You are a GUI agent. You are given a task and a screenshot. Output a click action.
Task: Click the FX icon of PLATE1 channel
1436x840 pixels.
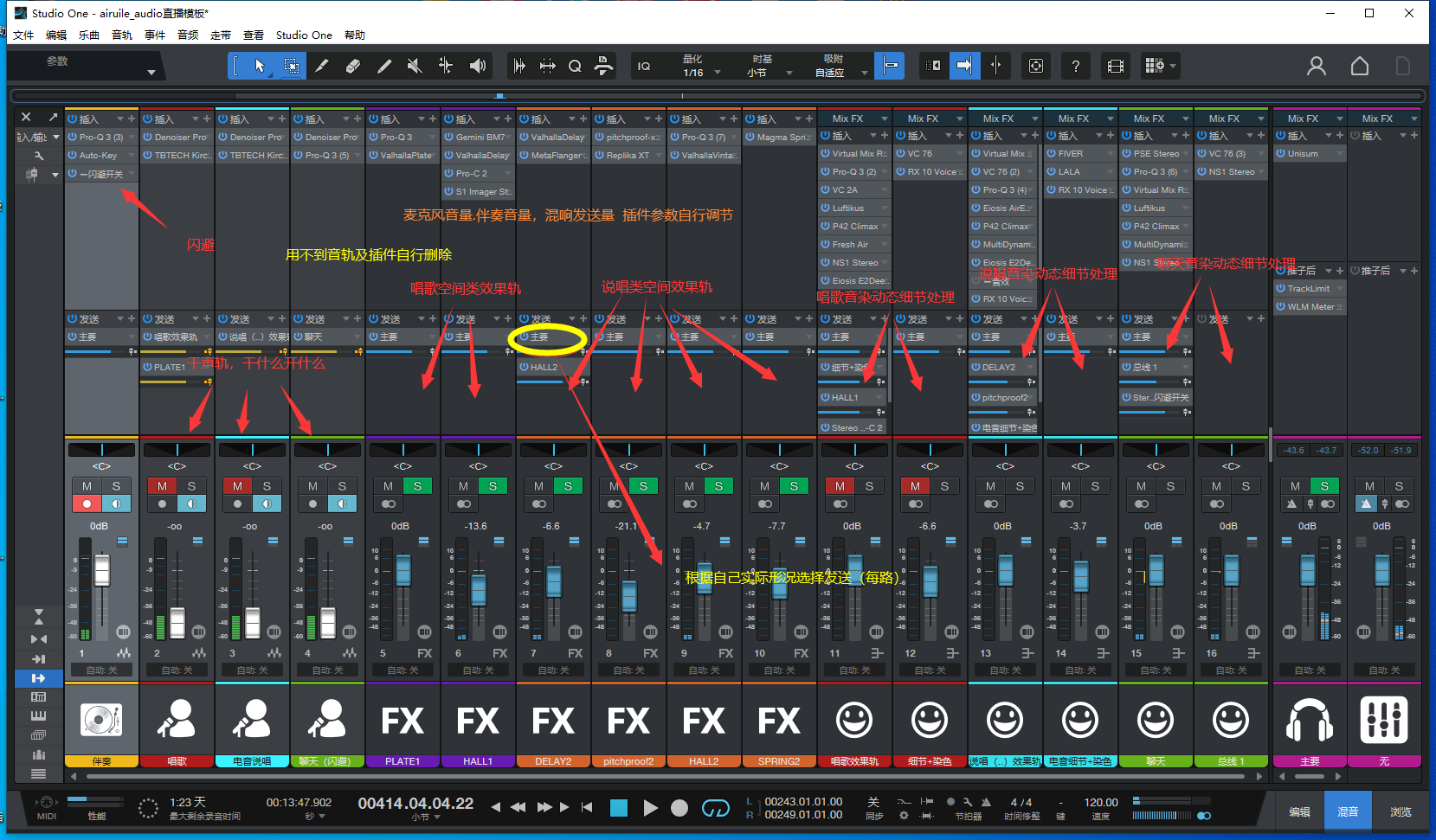[x=402, y=720]
